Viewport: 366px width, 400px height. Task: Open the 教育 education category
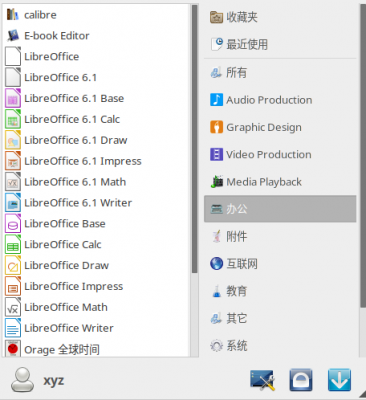click(x=280, y=291)
